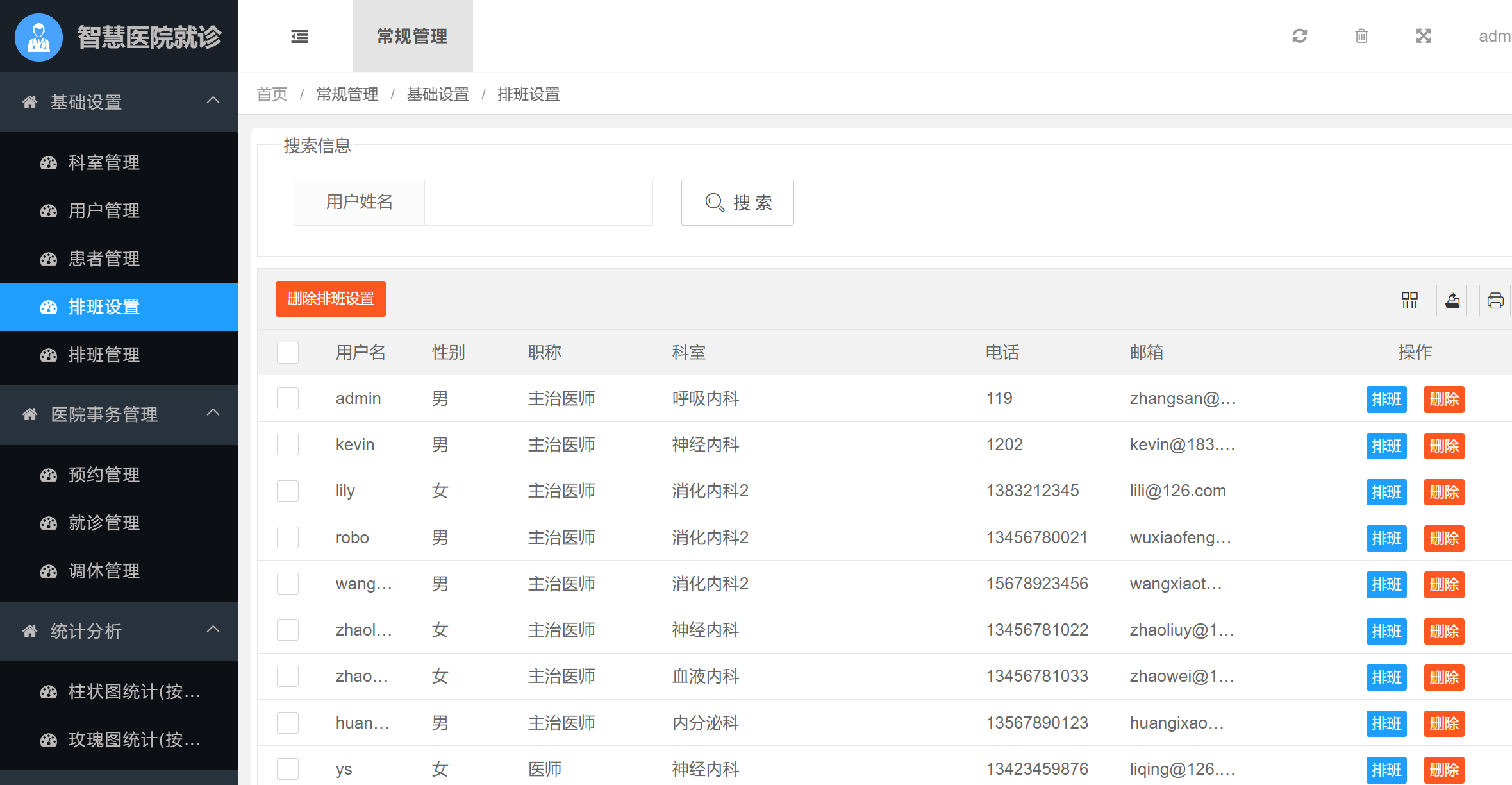Image resolution: width=1512 pixels, height=785 pixels.
Task: Click home icon beside 统计分析
Action: (29, 631)
